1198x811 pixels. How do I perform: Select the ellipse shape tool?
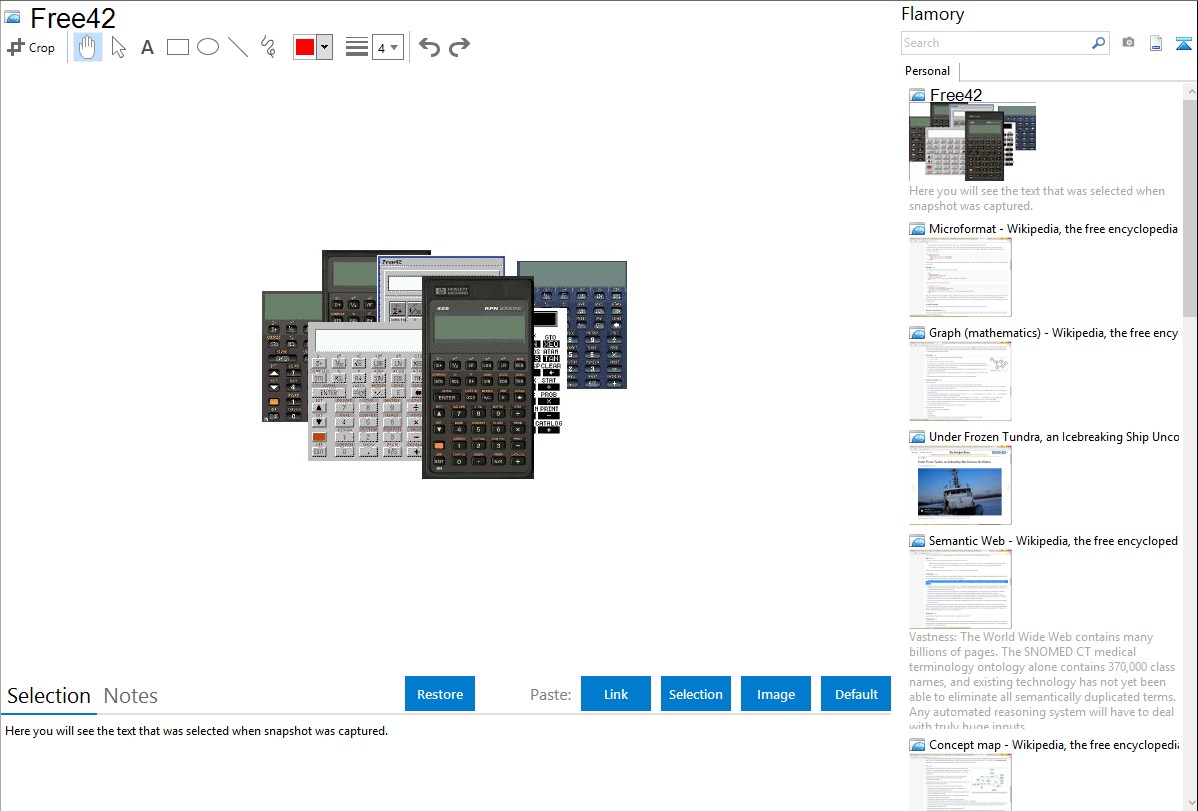[x=208, y=47]
